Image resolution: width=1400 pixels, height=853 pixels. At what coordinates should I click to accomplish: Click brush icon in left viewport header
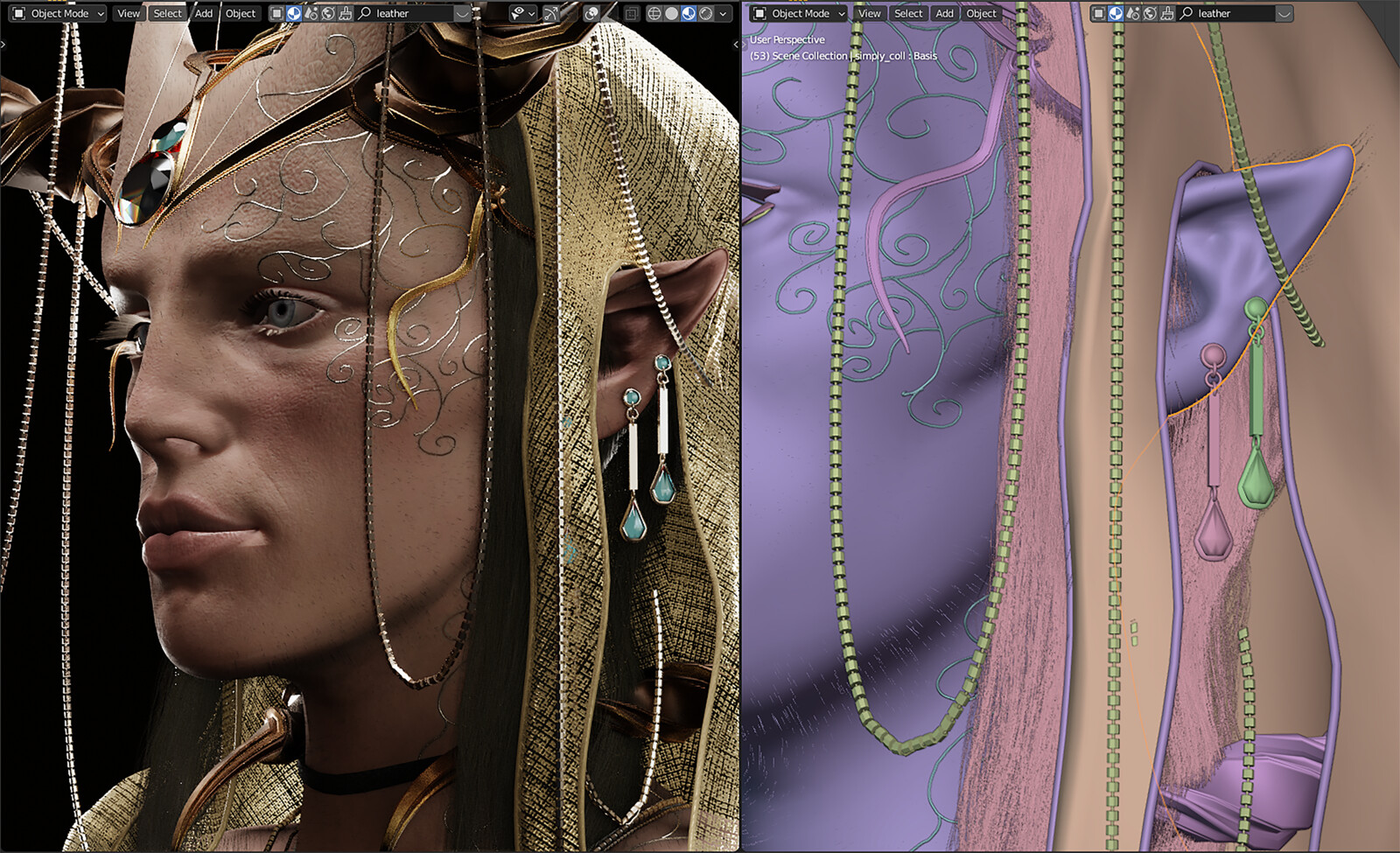pos(345,13)
